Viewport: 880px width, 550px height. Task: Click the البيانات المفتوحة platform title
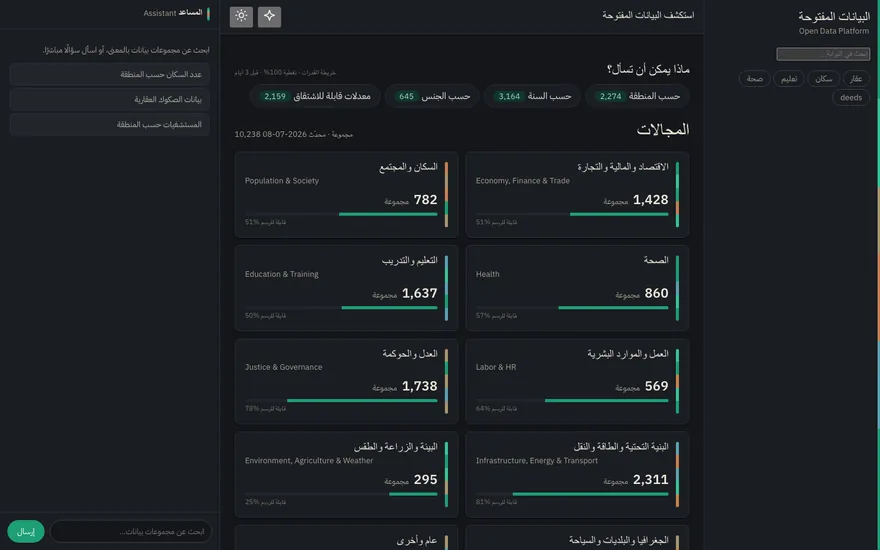[x=834, y=16]
